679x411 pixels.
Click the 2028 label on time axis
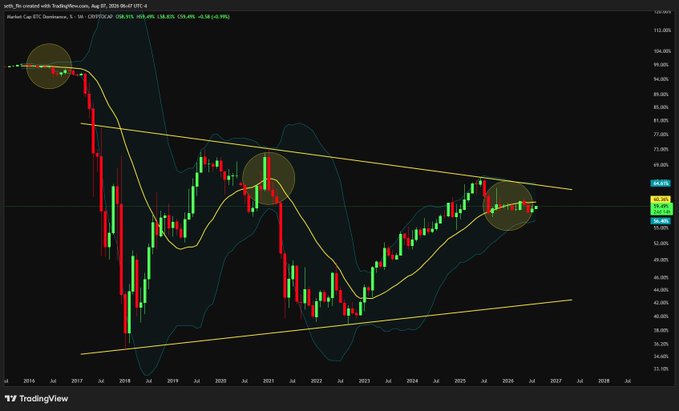(x=604, y=381)
